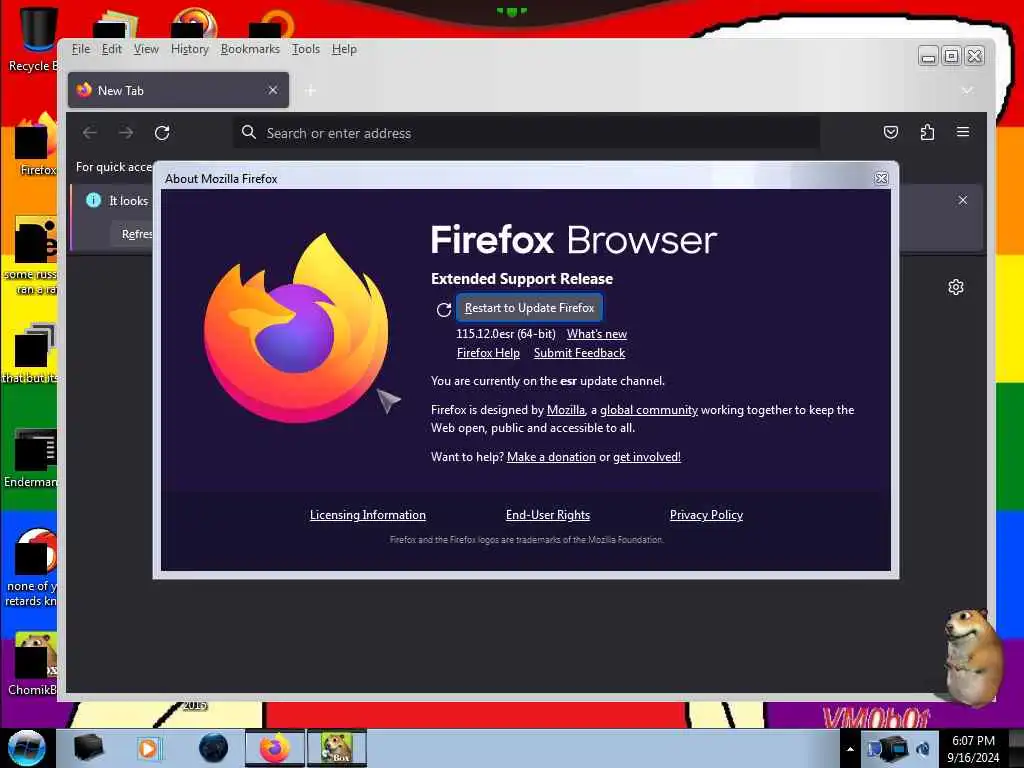Open the Windows Start button

[x=26, y=748]
